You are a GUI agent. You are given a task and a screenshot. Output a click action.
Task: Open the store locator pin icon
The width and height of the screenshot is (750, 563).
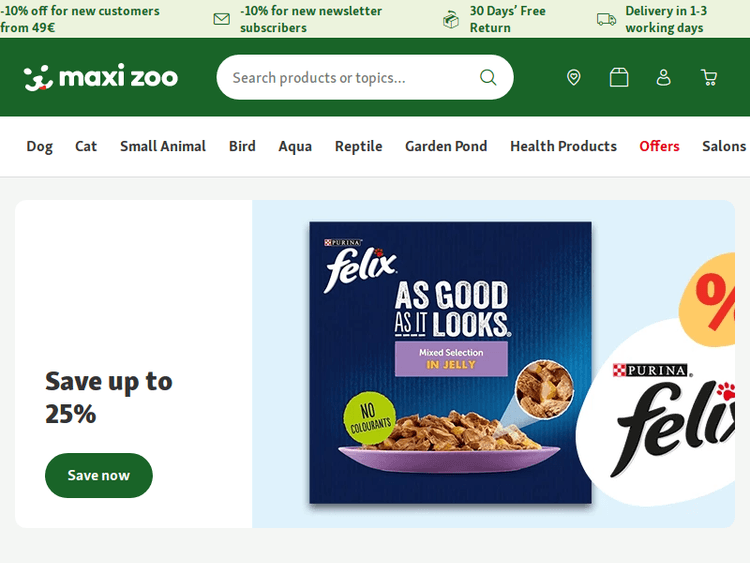click(573, 77)
